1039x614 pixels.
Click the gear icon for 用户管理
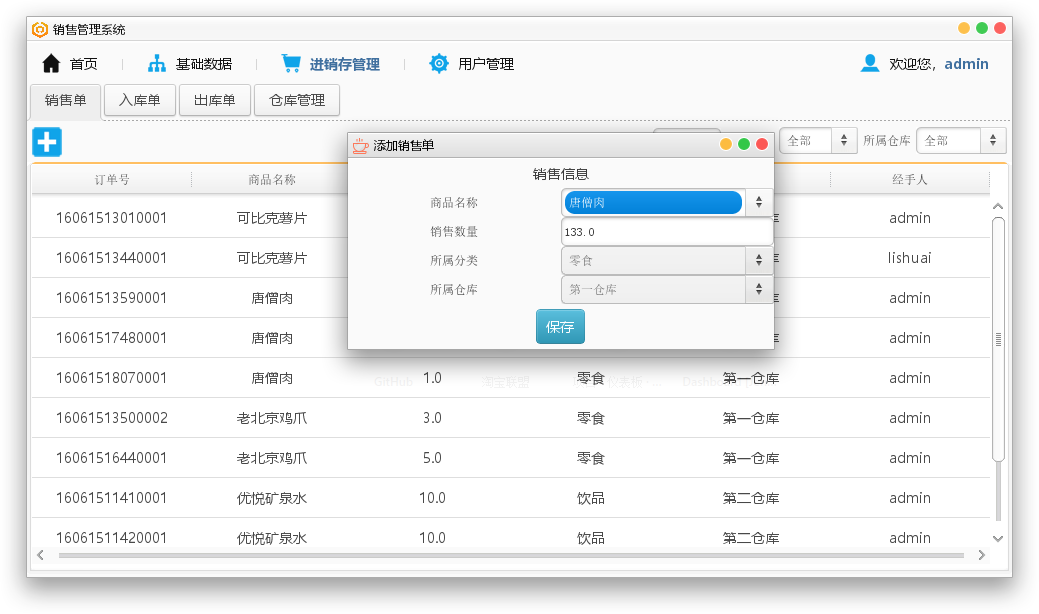click(439, 64)
